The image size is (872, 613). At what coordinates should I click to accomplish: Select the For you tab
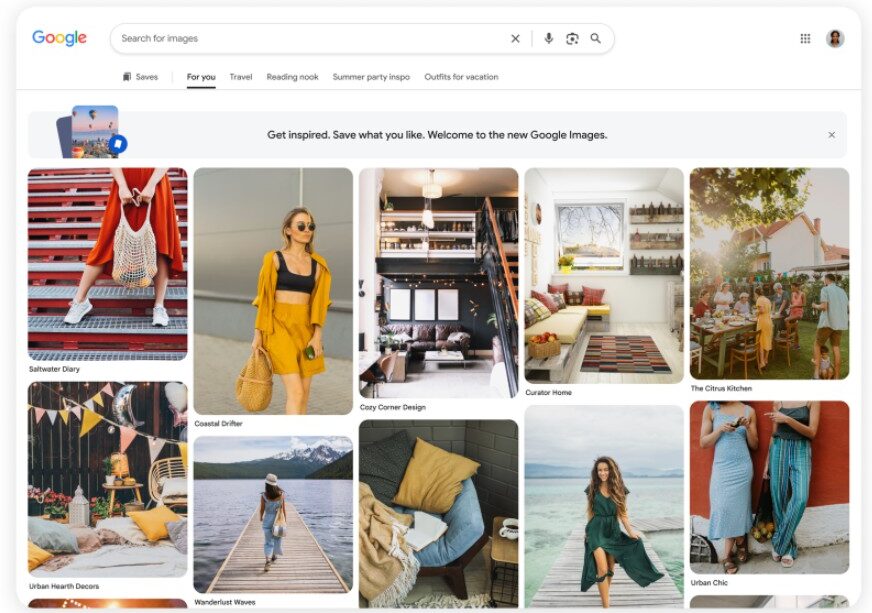click(201, 77)
